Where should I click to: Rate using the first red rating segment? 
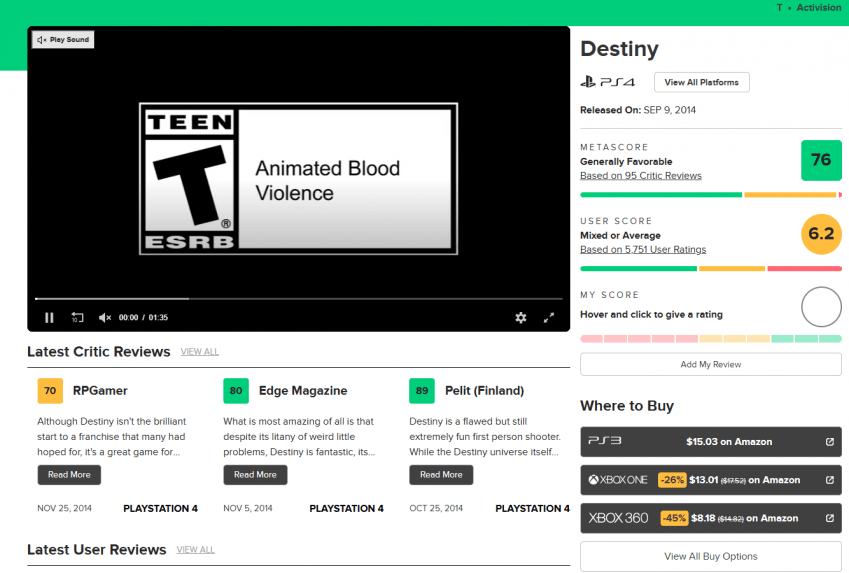pyautogui.click(x=591, y=338)
